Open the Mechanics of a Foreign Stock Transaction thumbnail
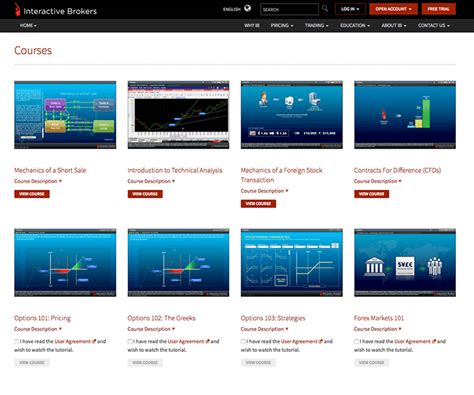This screenshot has width=474, height=395. click(x=292, y=115)
